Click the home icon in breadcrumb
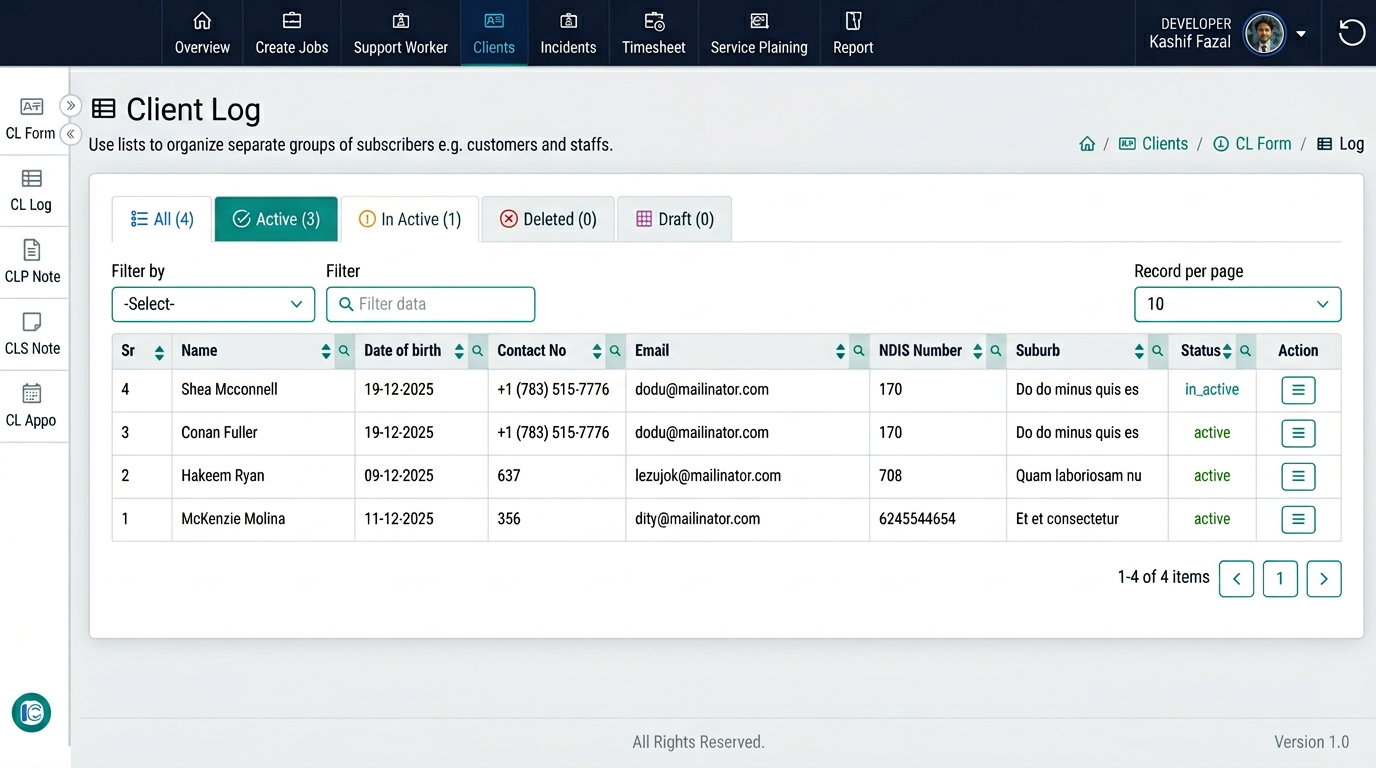 point(1087,144)
